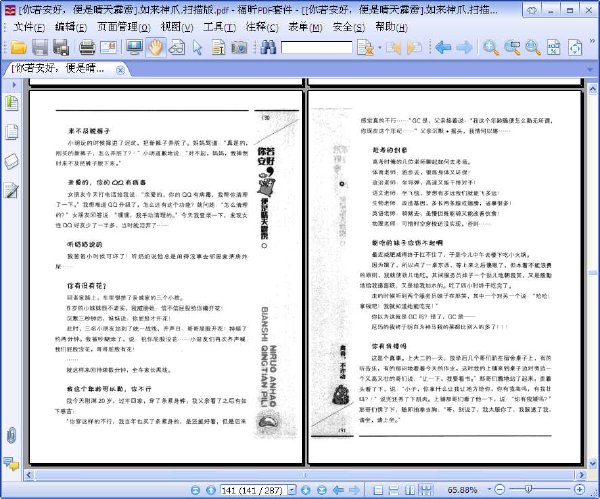Switch to continuous page layout

(394, 490)
